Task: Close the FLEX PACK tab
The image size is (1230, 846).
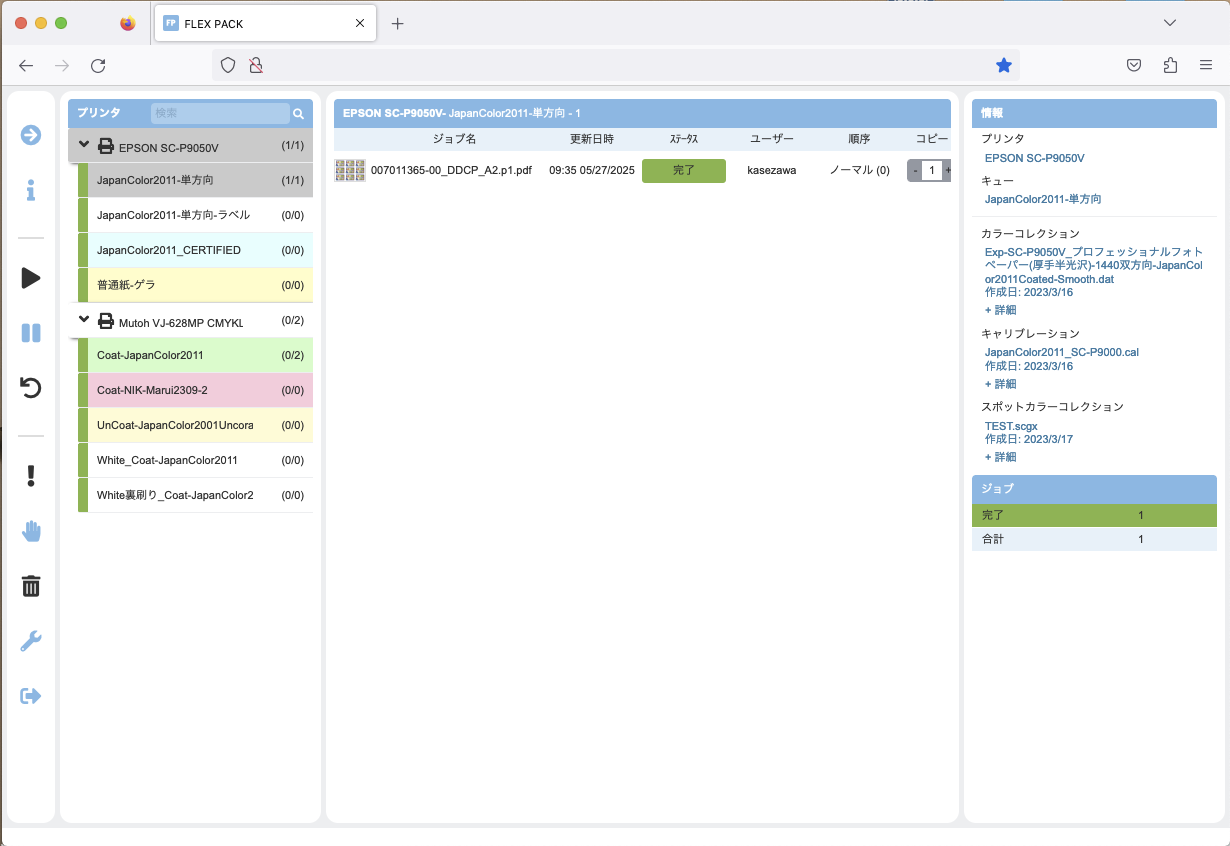Action: point(360,23)
